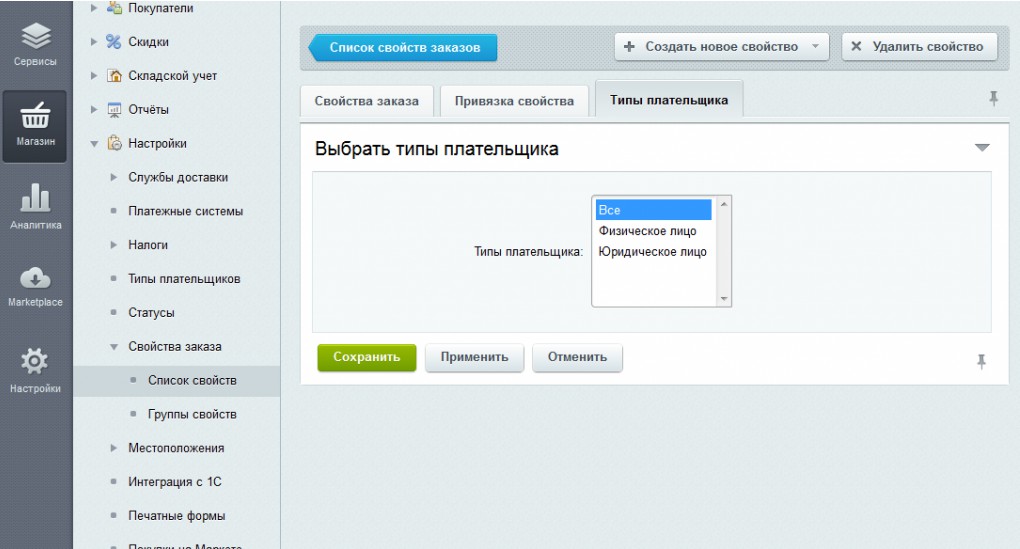The width and height of the screenshot is (1020, 549).
Task: Click the Скидки percent icon
Action: point(114,42)
